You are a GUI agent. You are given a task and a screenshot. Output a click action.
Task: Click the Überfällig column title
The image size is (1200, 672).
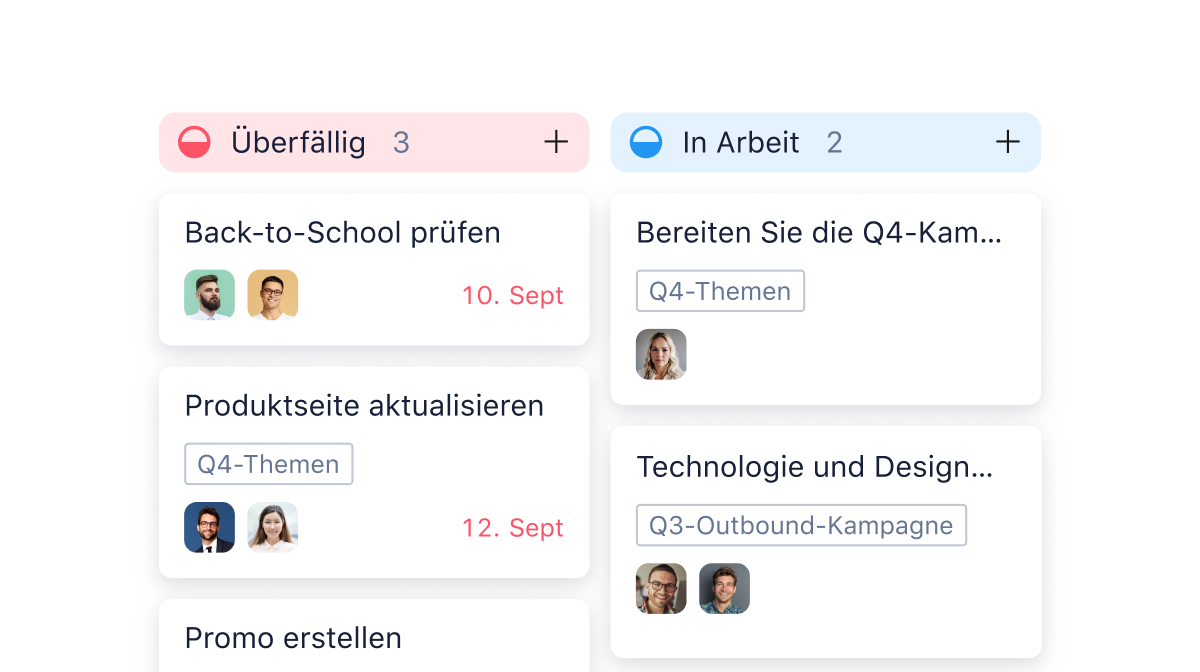pyautogui.click(x=299, y=142)
